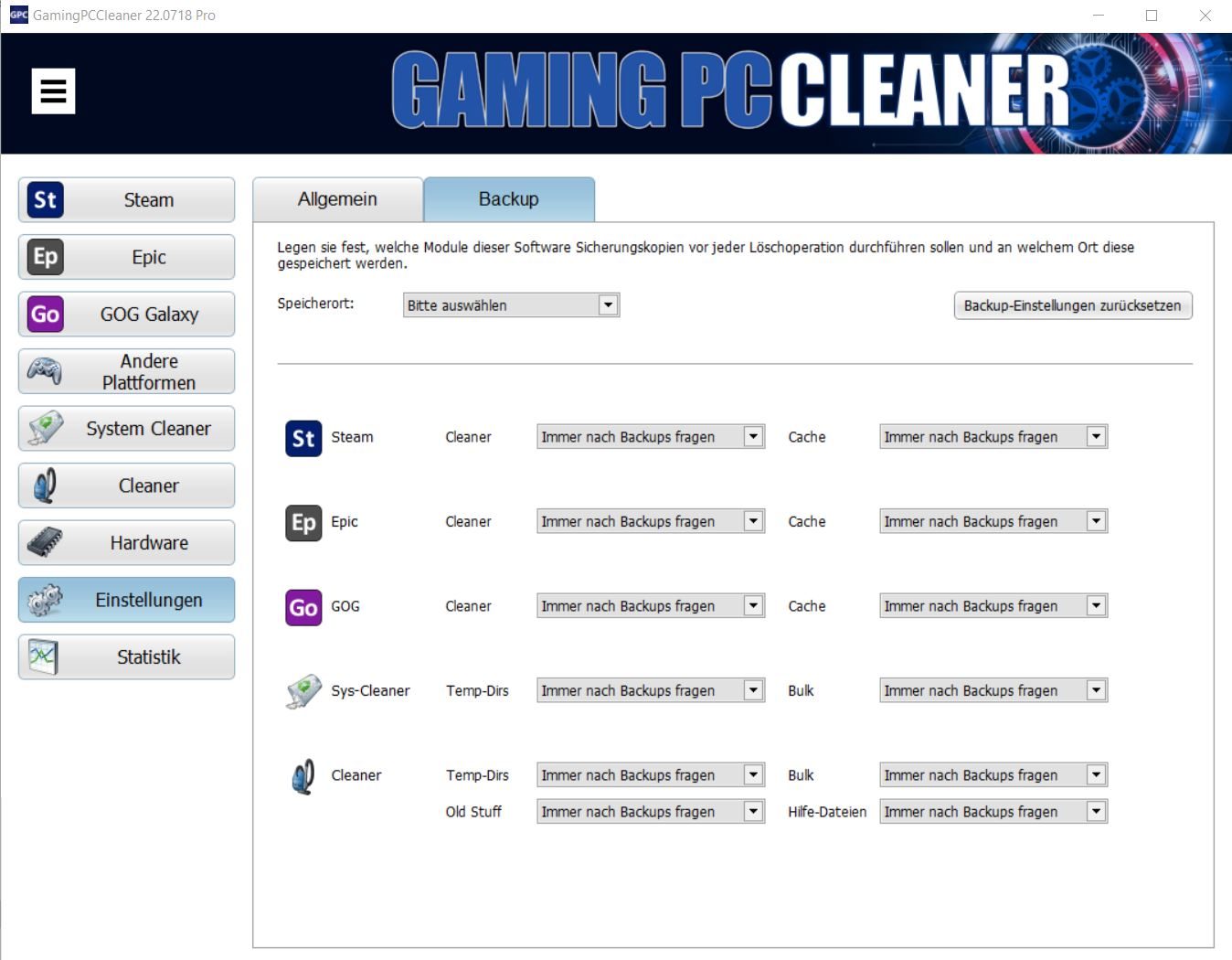Screen dimensions: 1232x960
Task: Open the Steam Cleaner backup dropdown
Action: point(651,437)
